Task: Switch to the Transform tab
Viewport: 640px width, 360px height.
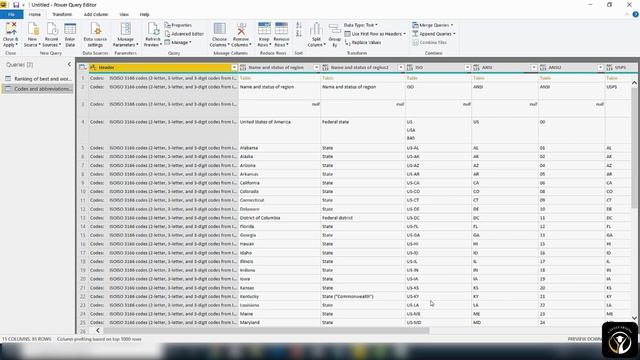Action: [x=62, y=14]
